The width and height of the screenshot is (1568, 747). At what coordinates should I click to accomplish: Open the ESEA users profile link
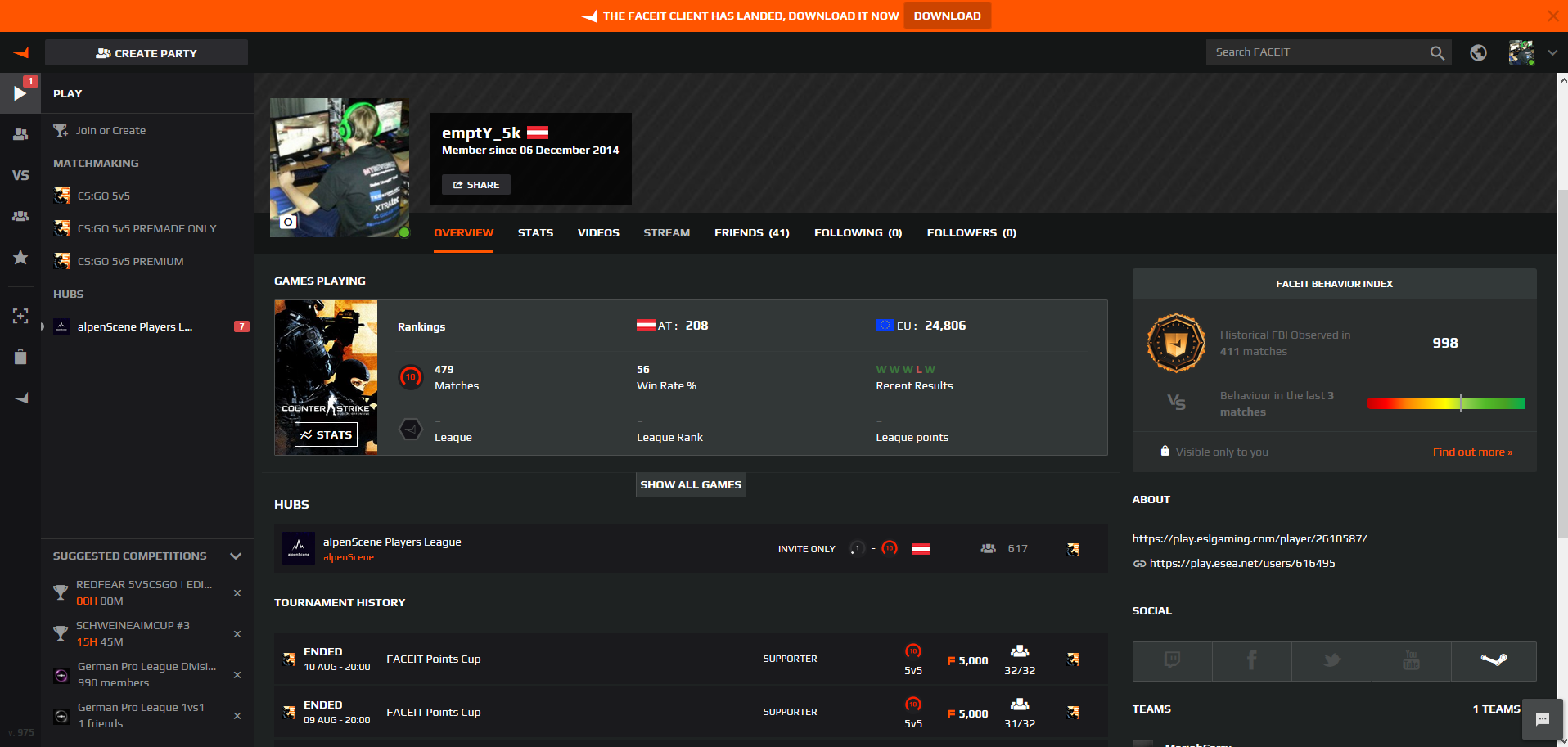(1242, 564)
